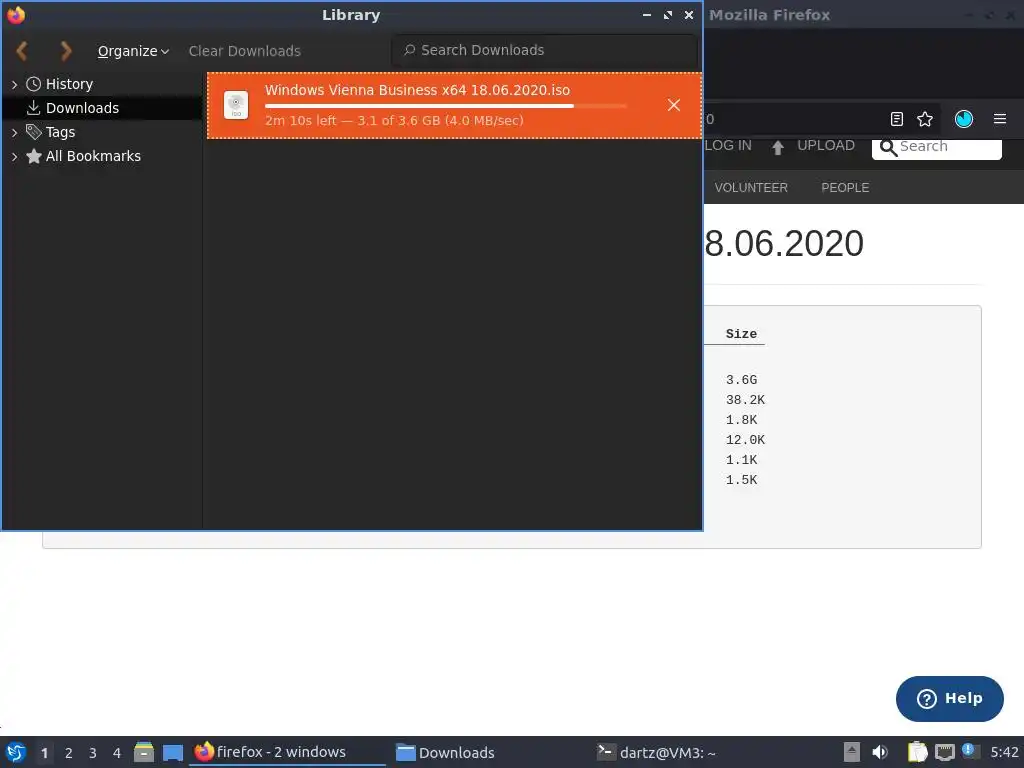Bookmark this page with the star icon

925,119
